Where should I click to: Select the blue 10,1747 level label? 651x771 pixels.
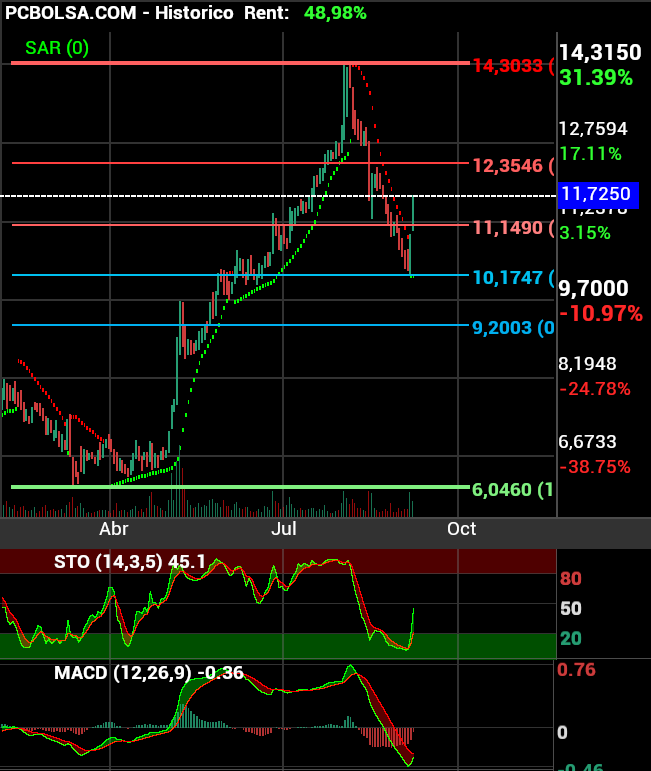click(513, 277)
